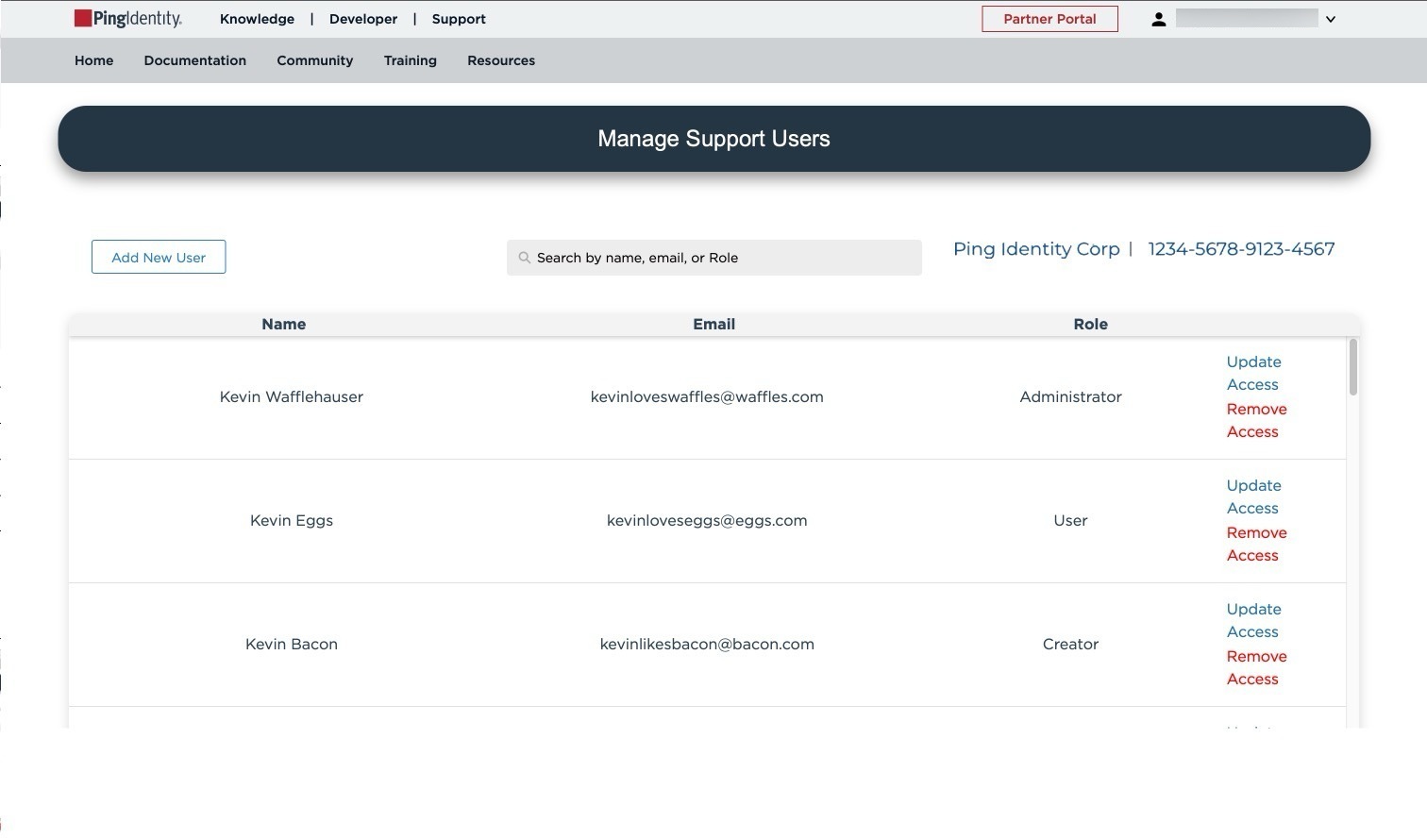Click the Name column header
Viewport: 1427px width, 840px height.
pyautogui.click(x=284, y=324)
